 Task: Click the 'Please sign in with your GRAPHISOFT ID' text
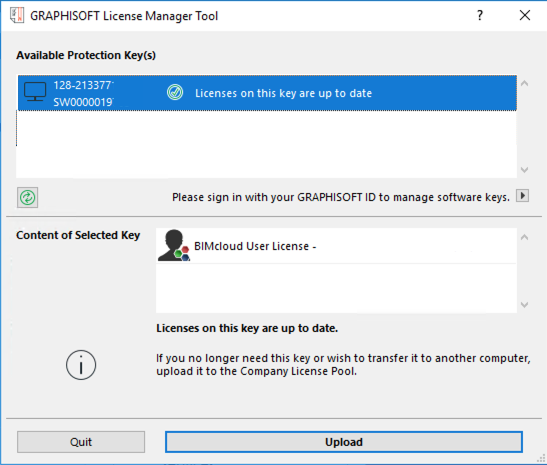point(340,197)
